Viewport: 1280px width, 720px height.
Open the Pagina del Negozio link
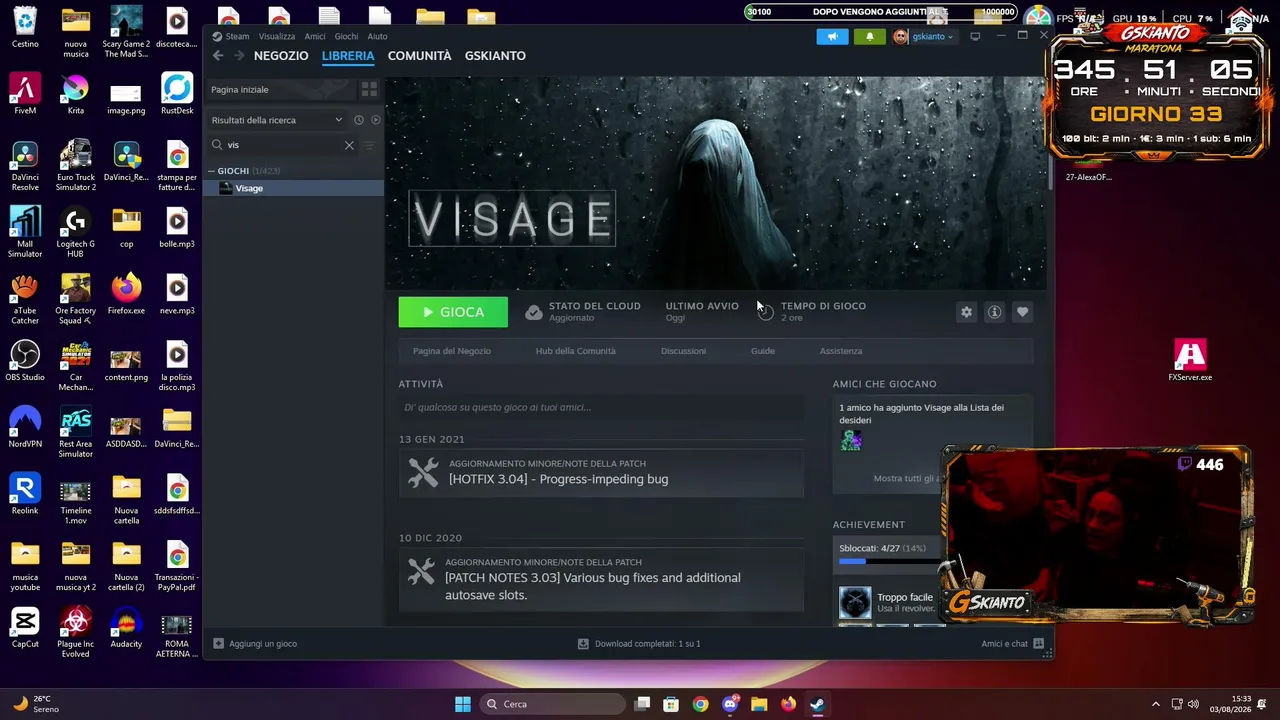(x=452, y=351)
